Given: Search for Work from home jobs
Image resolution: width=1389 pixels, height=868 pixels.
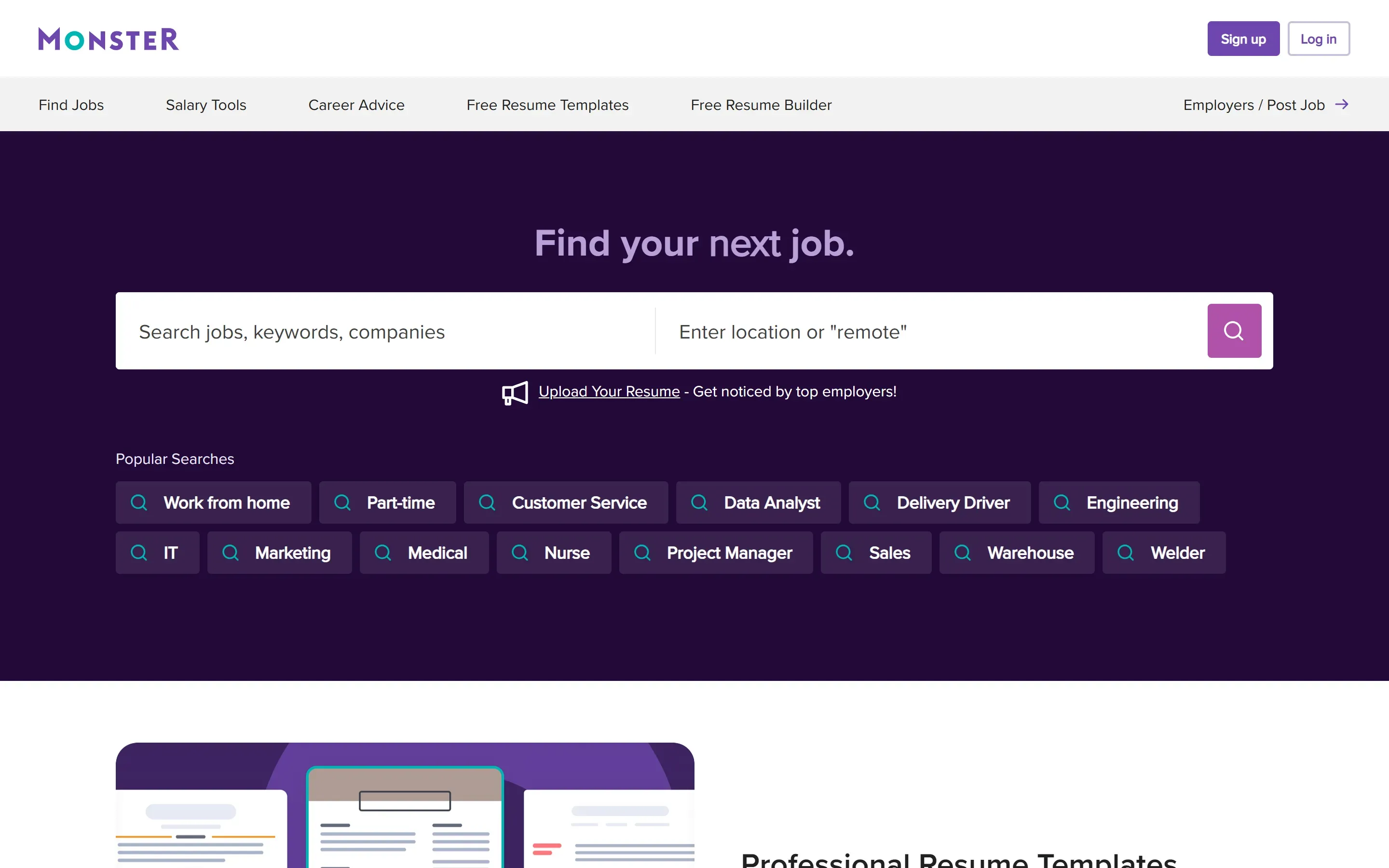Looking at the screenshot, I should pyautogui.click(x=214, y=502).
